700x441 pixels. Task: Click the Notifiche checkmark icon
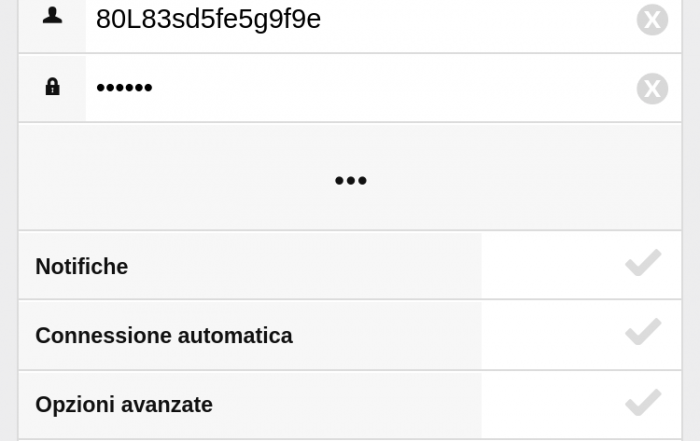[643, 264]
